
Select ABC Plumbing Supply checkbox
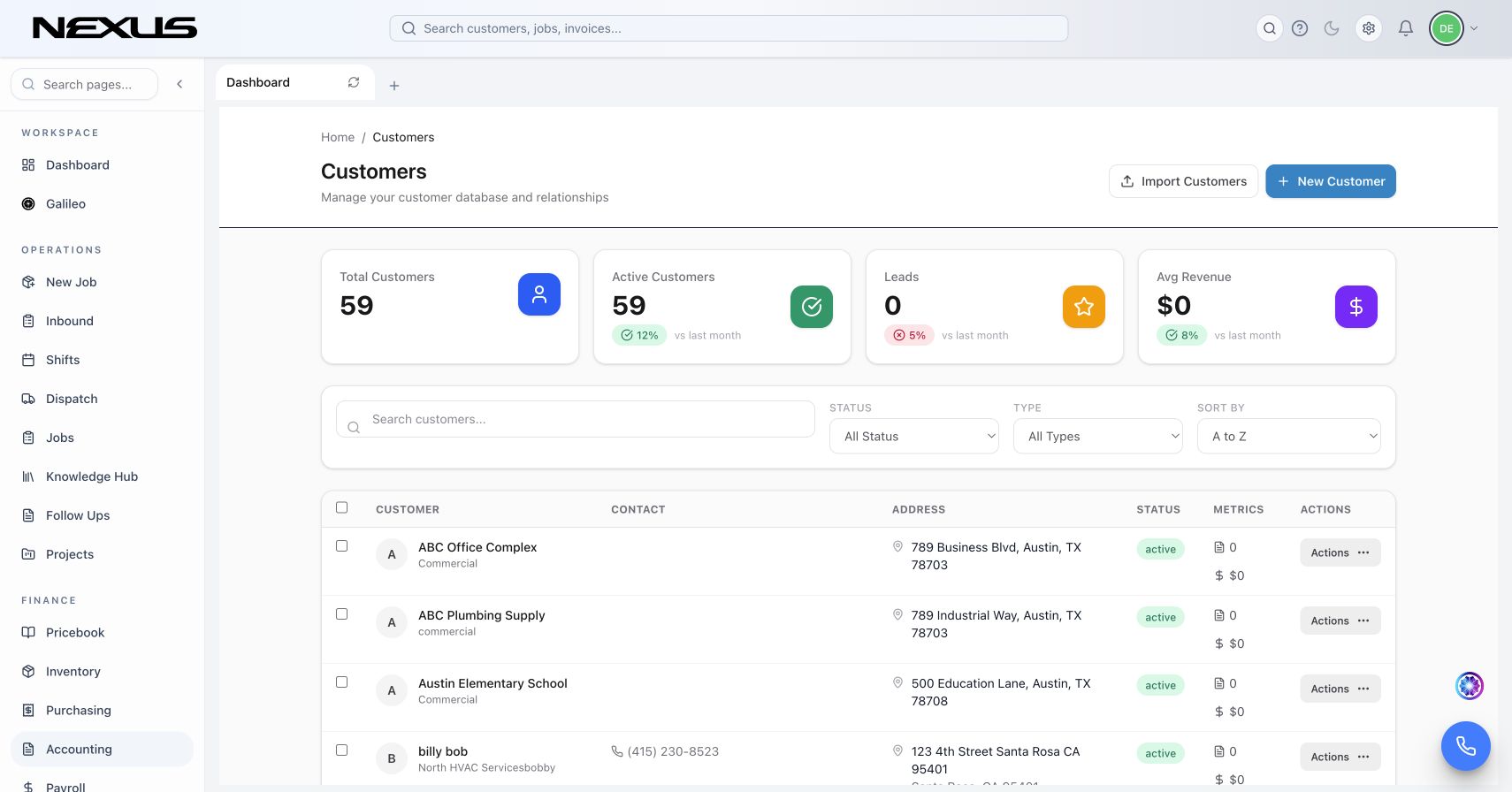coord(342,614)
